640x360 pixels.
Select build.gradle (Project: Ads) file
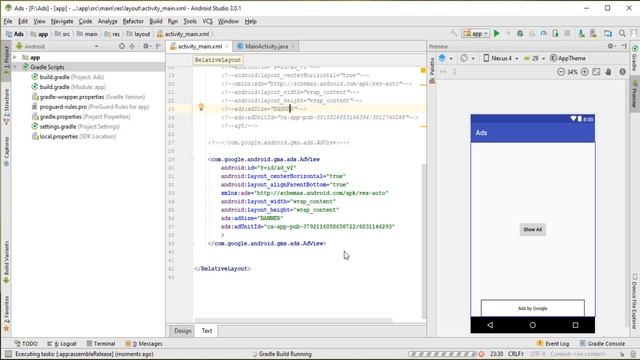68,77
